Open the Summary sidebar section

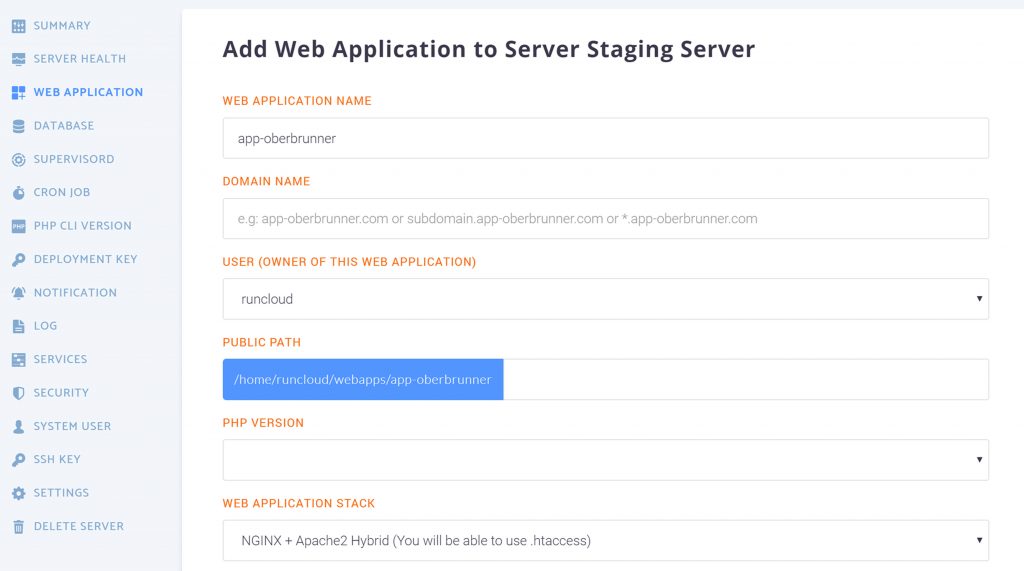pos(62,25)
